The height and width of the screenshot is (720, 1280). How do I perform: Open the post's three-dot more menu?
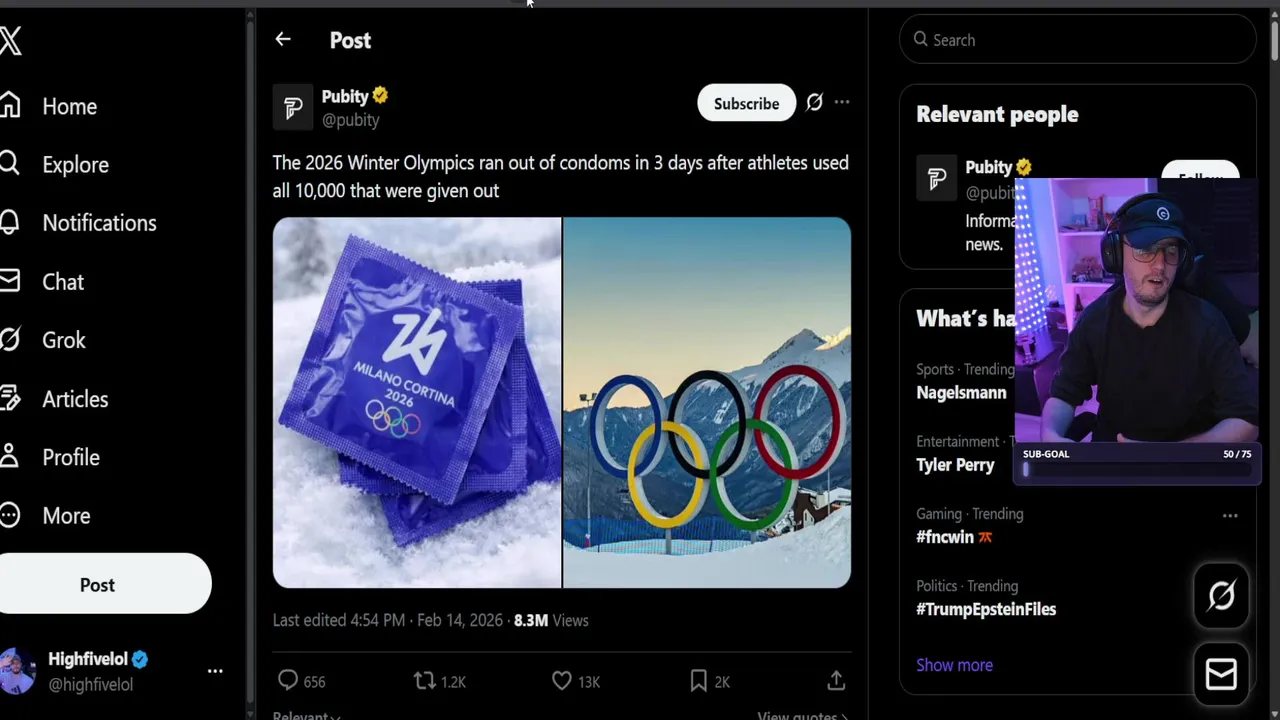coord(842,103)
